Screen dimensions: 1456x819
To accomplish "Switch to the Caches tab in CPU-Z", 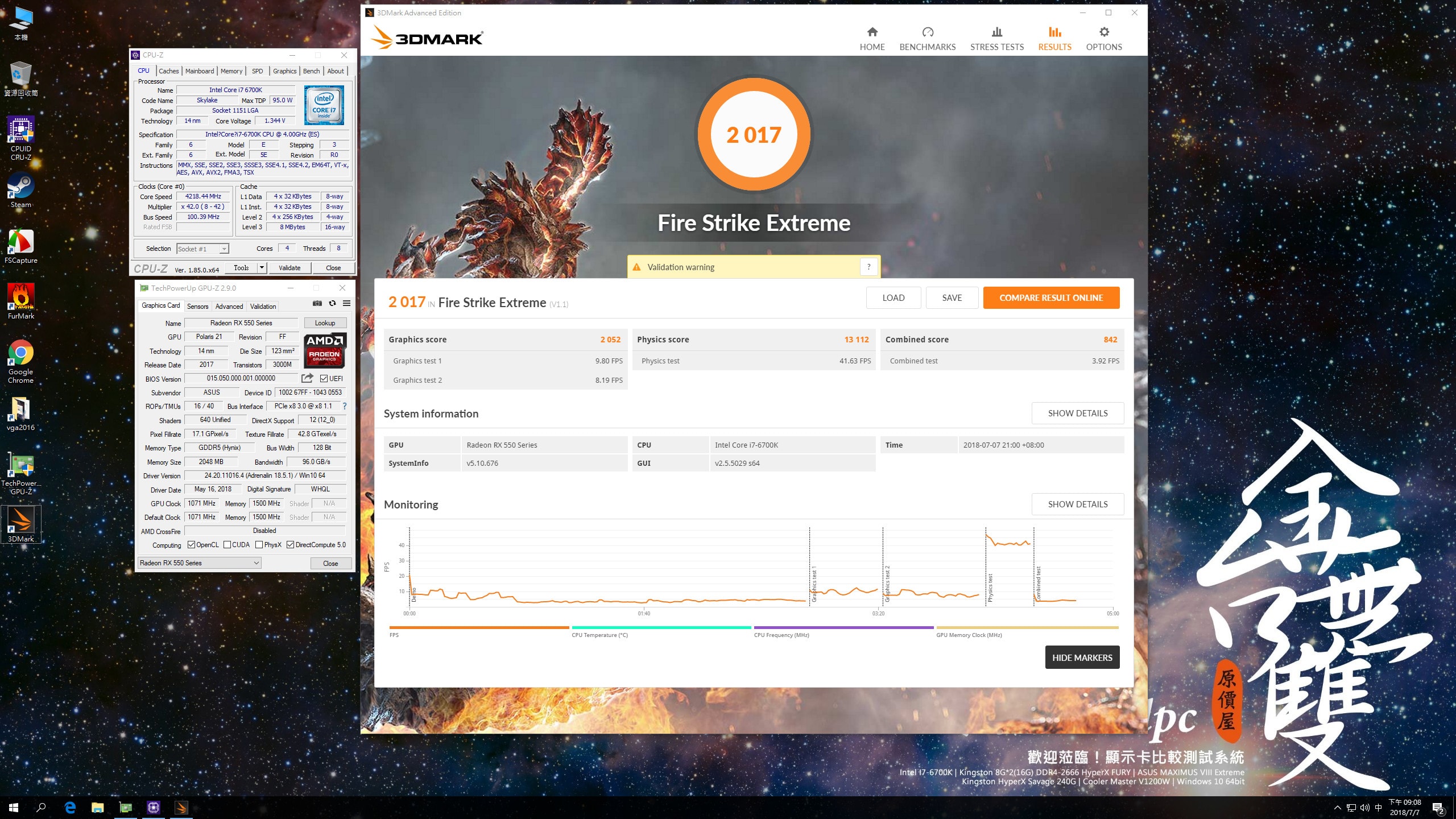I will [x=168, y=71].
